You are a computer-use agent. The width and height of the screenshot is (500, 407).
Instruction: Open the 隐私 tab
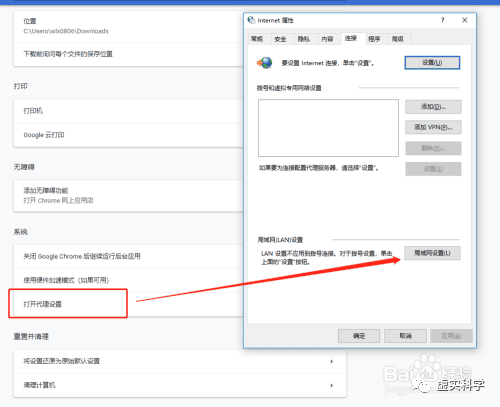(304, 39)
